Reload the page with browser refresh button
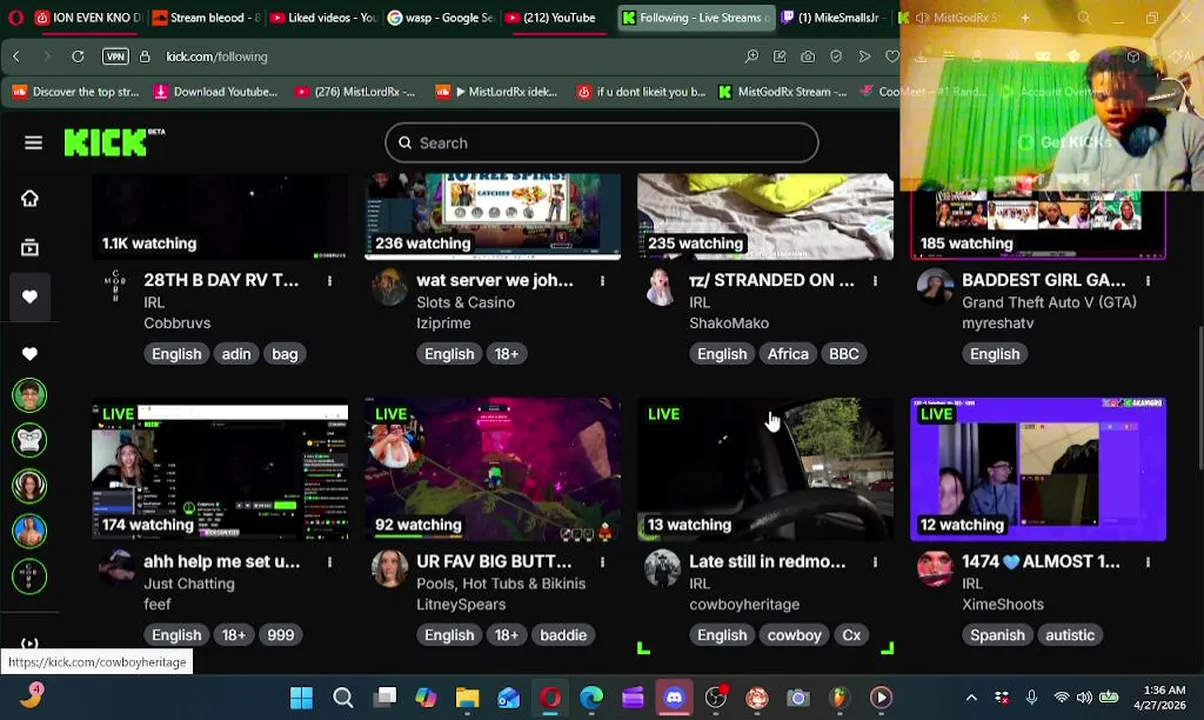 [x=77, y=57]
